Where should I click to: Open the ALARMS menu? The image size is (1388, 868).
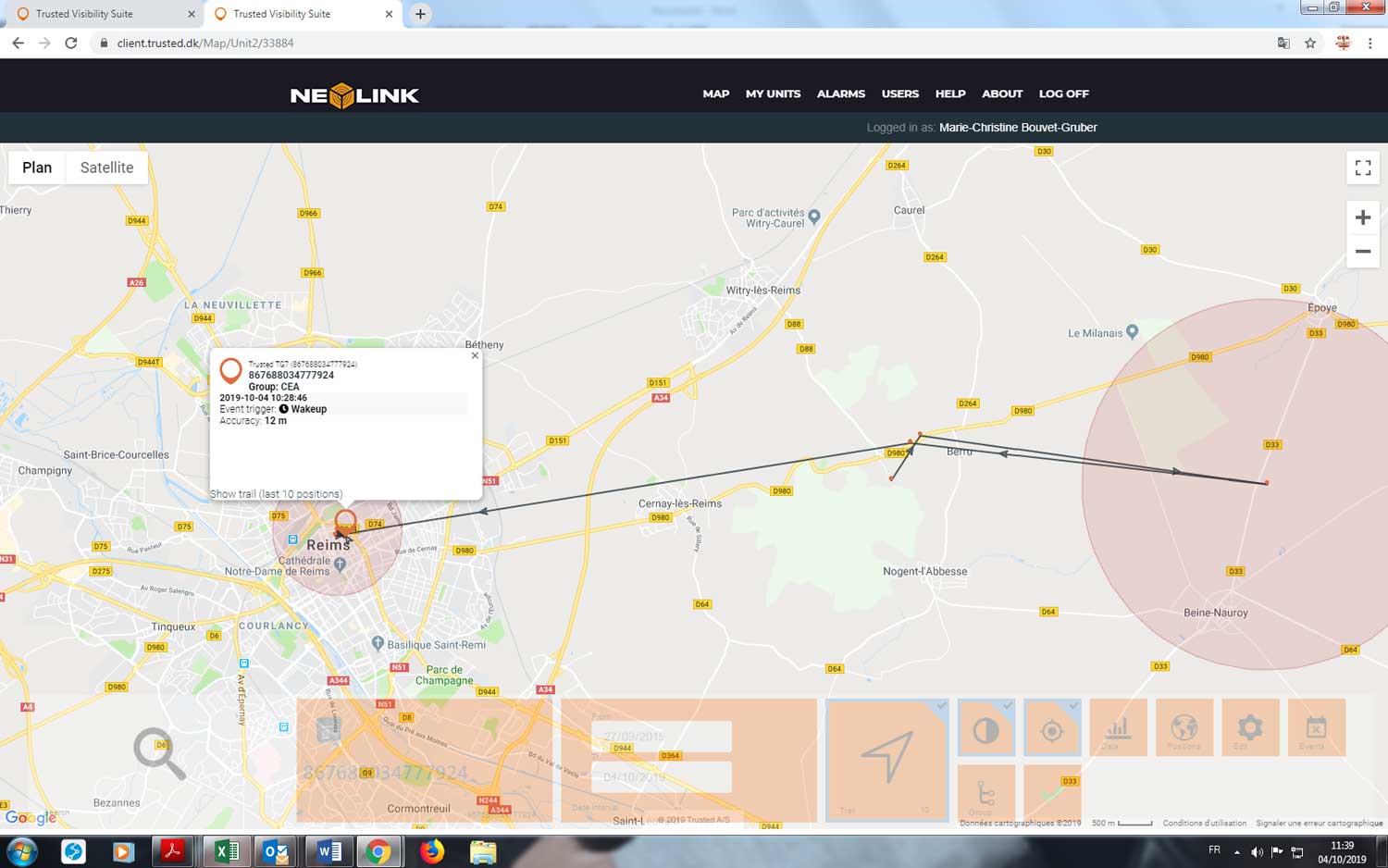tap(840, 93)
